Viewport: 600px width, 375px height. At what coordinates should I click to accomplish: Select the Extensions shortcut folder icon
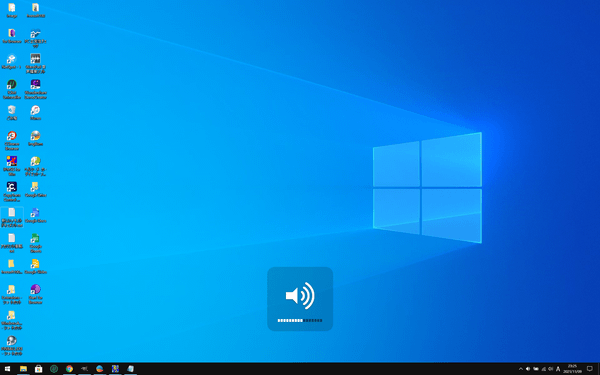click(x=12, y=294)
